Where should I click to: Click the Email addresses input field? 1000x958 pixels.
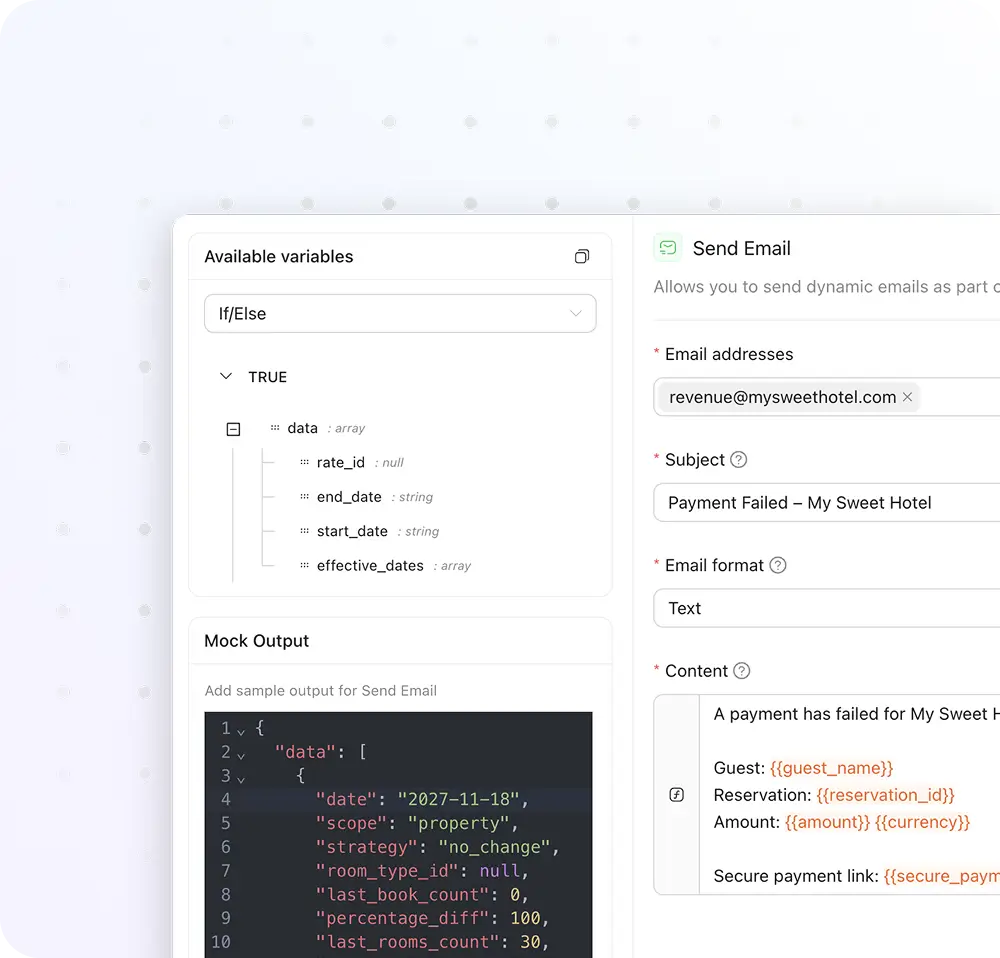(x=827, y=397)
